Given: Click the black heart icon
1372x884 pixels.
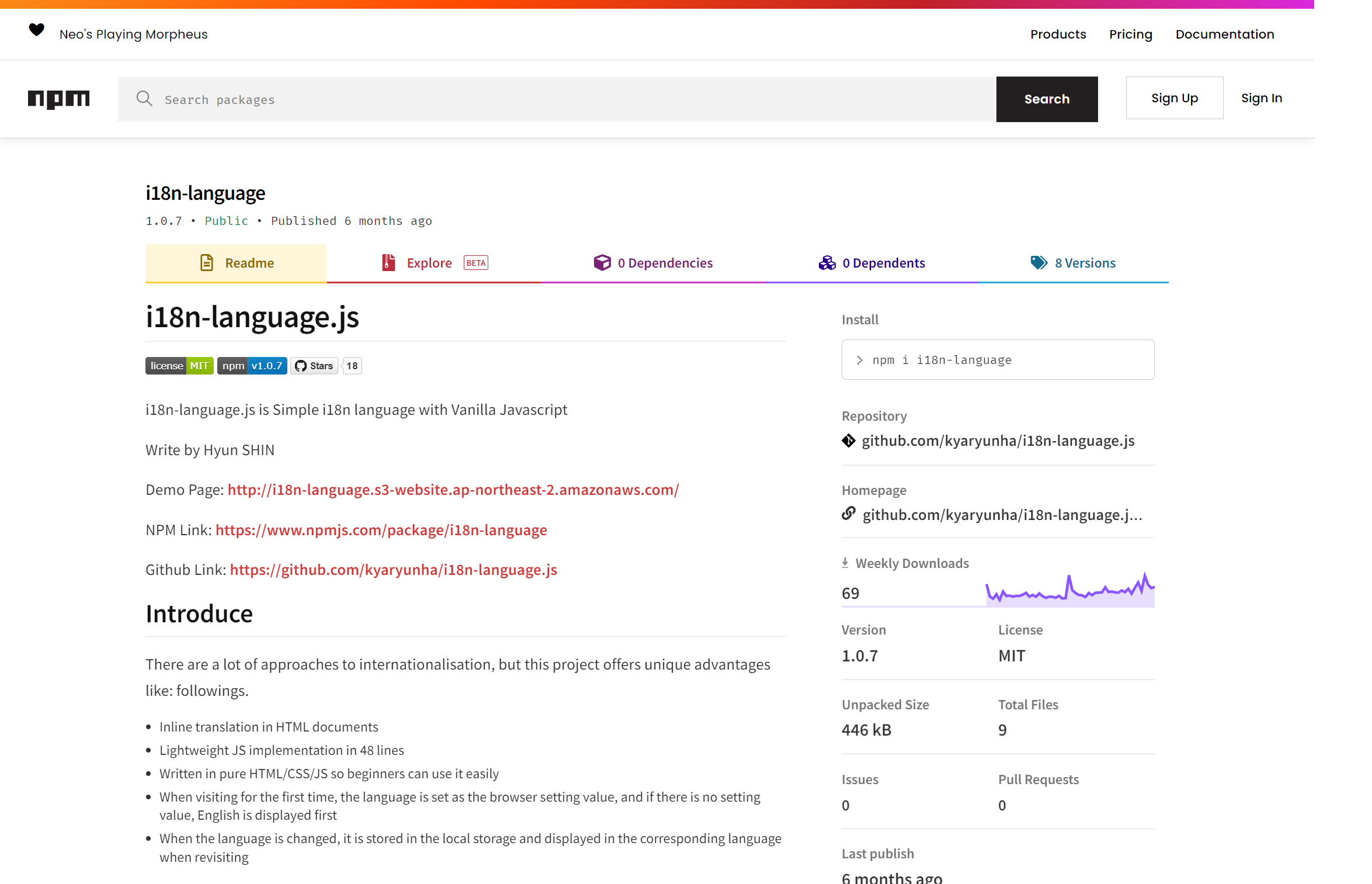Looking at the screenshot, I should [x=37, y=30].
